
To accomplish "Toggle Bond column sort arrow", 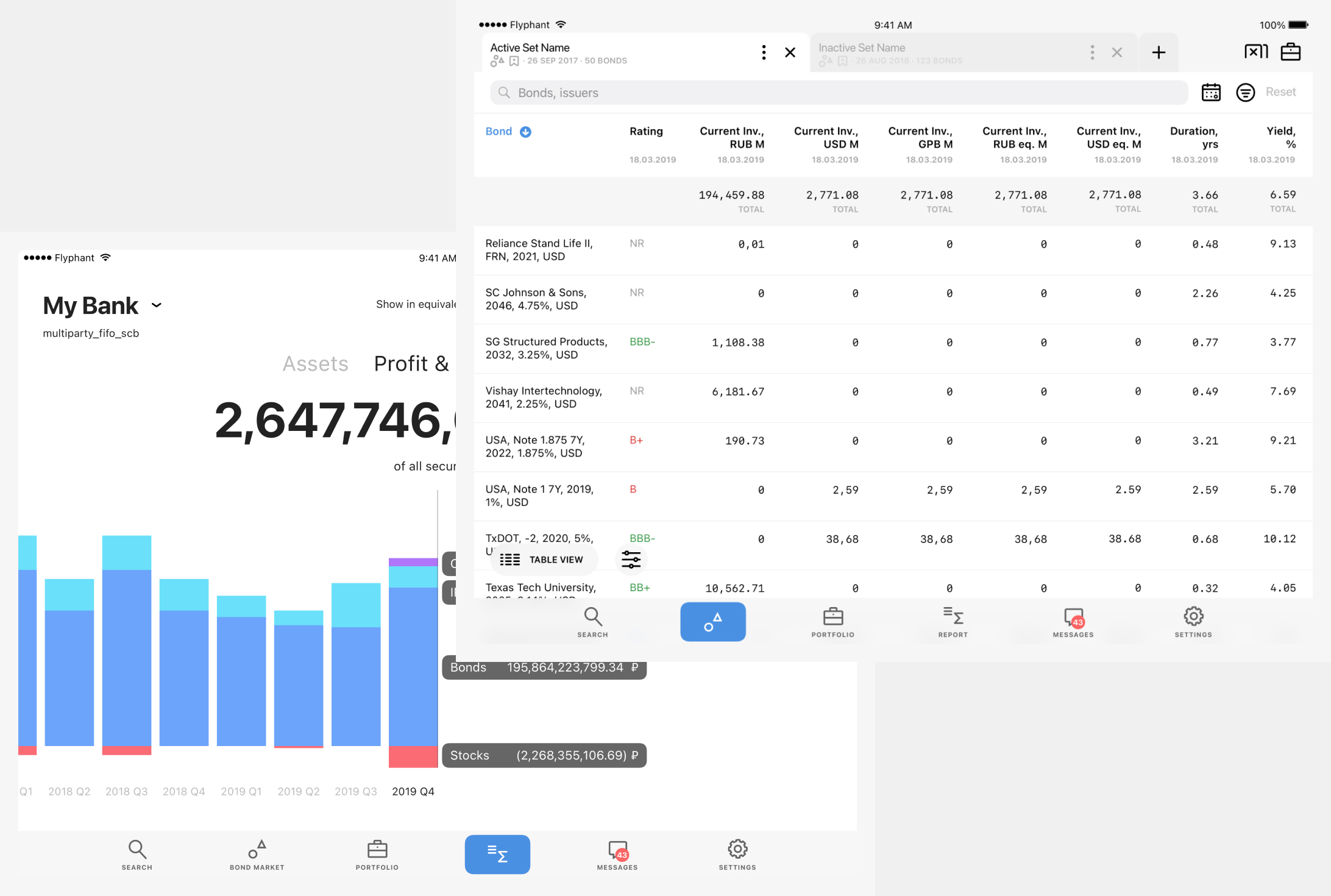I will click(x=525, y=132).
